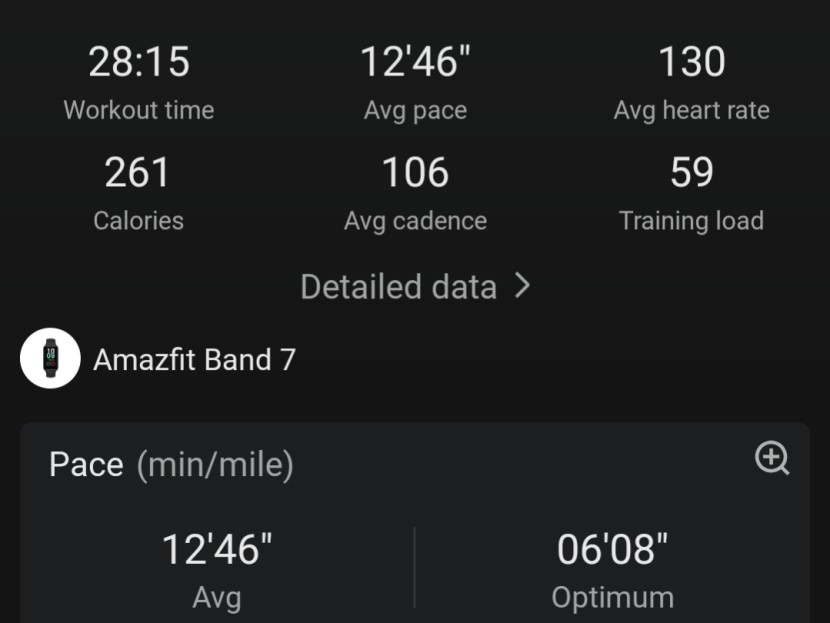Expand Detailed data chevron arrow
The height and width of the screenshot is (623, 830).
pos(523,286)
